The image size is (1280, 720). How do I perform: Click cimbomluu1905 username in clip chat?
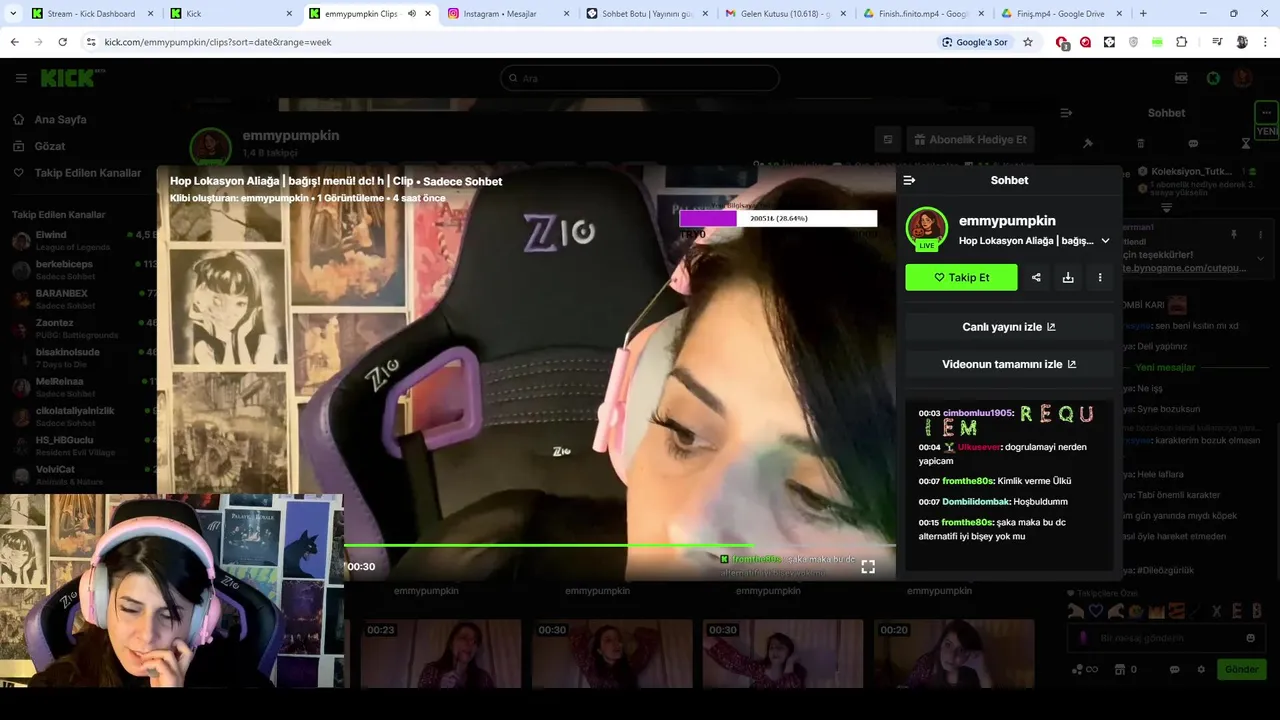977,413
